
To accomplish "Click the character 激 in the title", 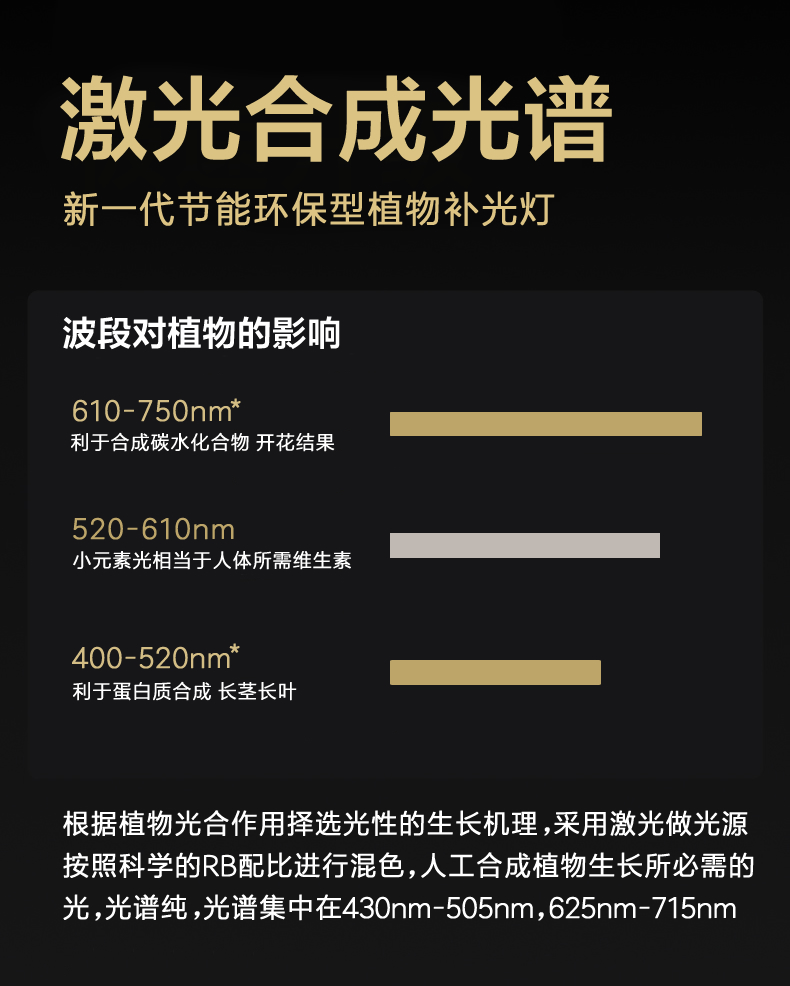I will pos(105,118).
